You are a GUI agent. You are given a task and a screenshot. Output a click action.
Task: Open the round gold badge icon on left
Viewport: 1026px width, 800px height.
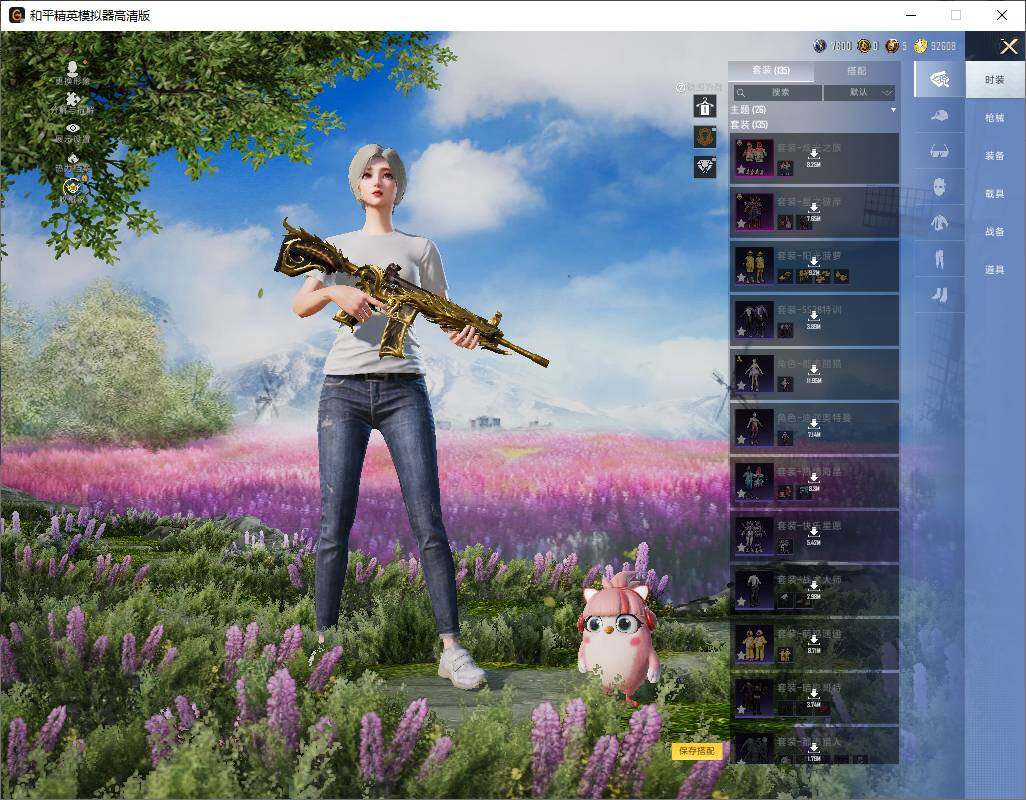pyautogui.click(x=73, y=187)
